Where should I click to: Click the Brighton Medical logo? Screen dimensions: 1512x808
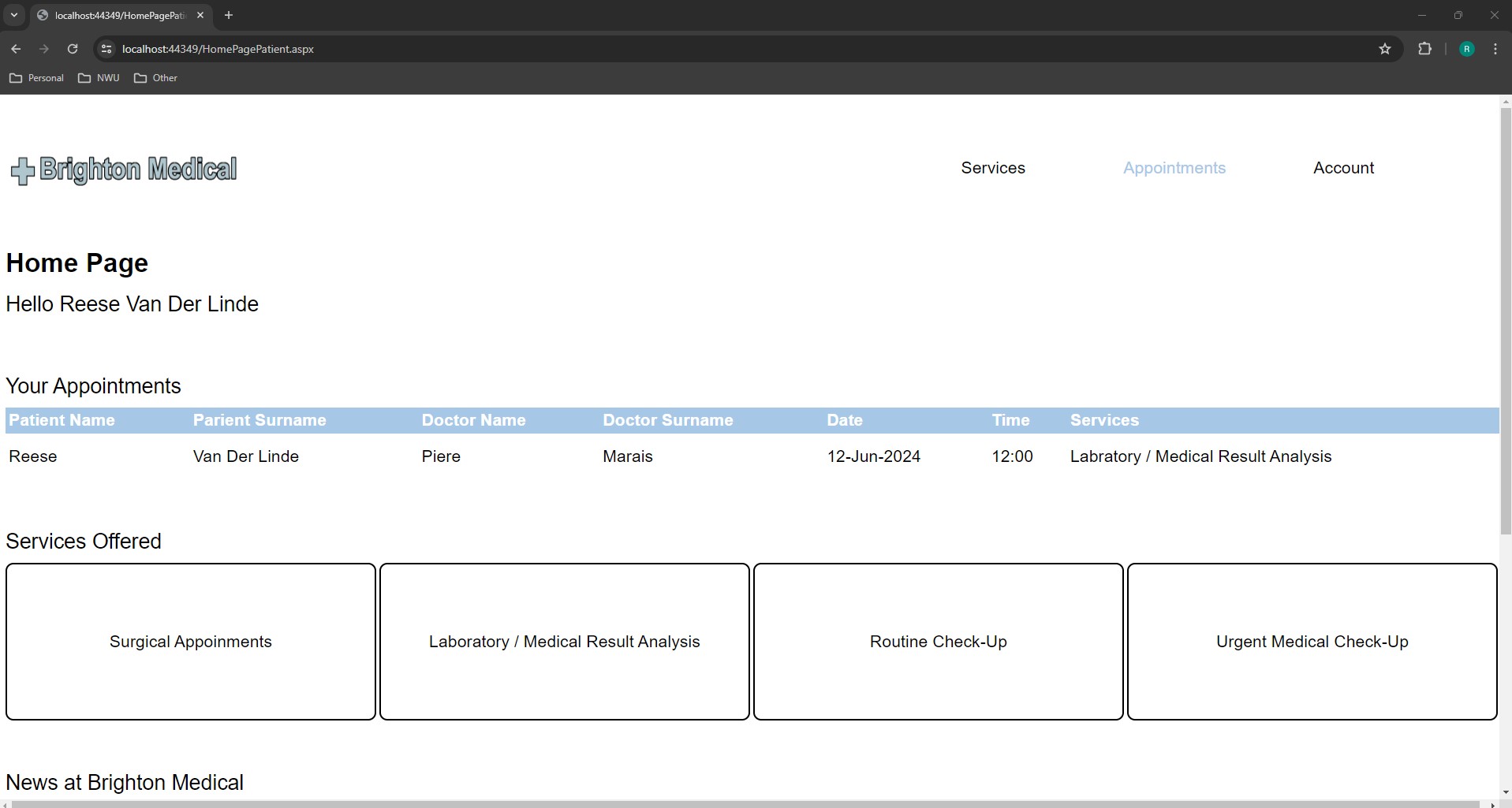tap(123, 169)
